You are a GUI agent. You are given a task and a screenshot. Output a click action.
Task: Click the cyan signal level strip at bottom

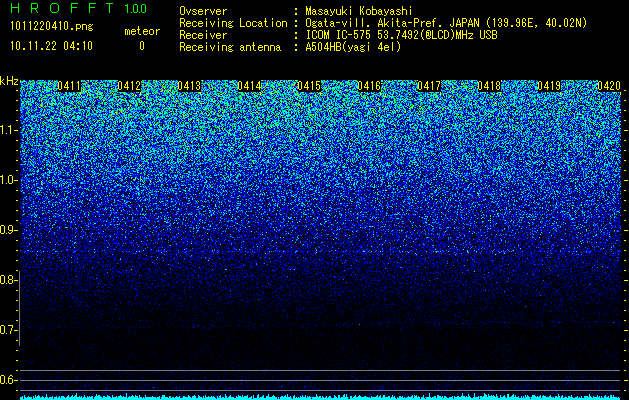tap(321, 397)
